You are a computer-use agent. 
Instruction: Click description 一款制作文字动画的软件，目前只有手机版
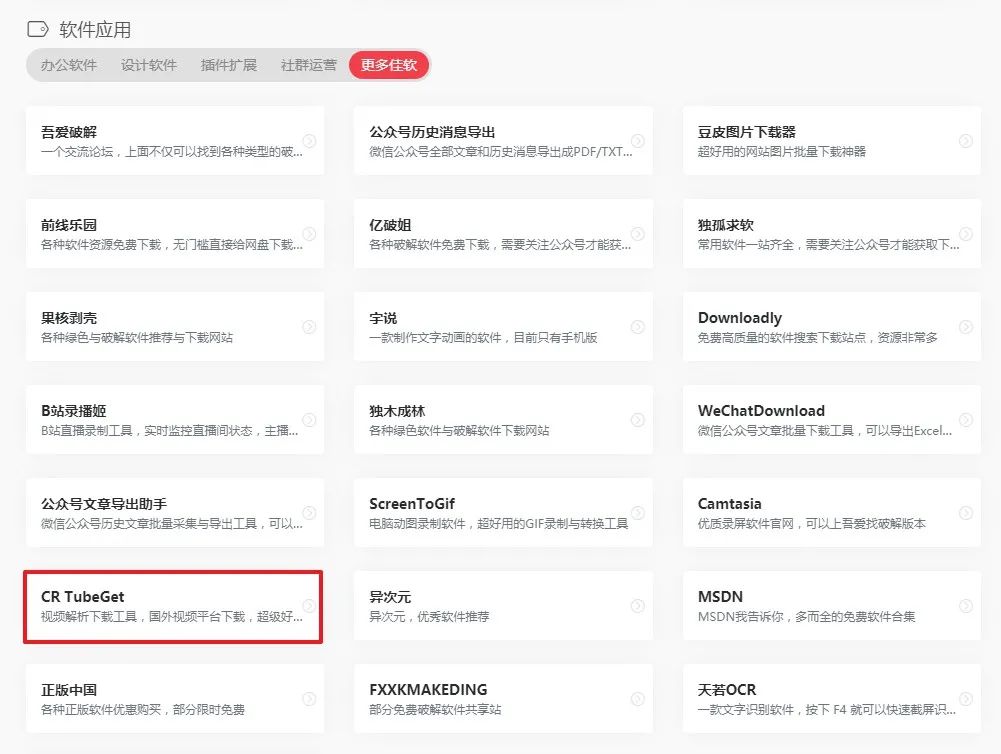483,338
